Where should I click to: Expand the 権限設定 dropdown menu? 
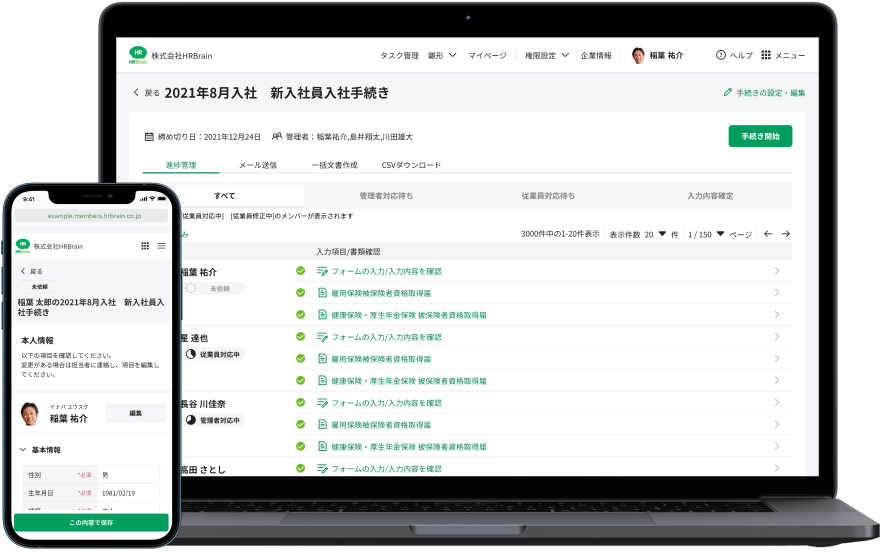(547, 55)
